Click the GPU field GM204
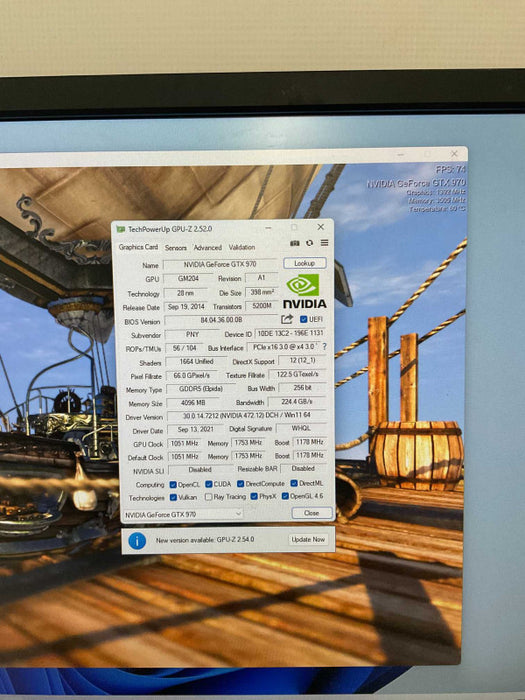Screen dimensions: 525x700 coord(188,279)
